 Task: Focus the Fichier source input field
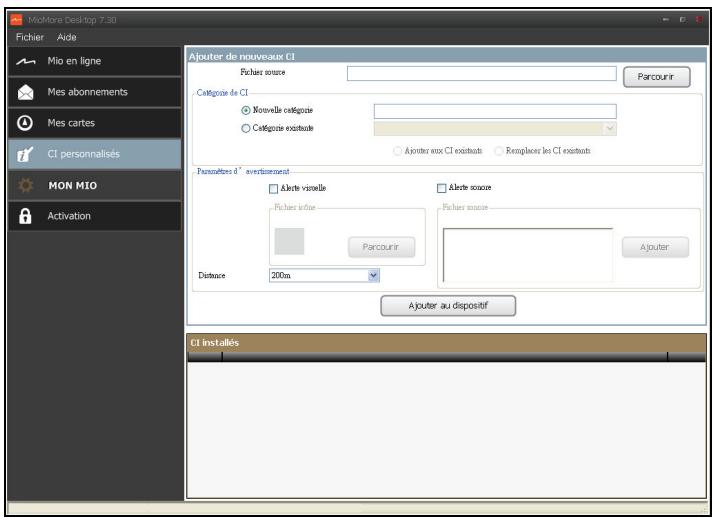(481, 74)
